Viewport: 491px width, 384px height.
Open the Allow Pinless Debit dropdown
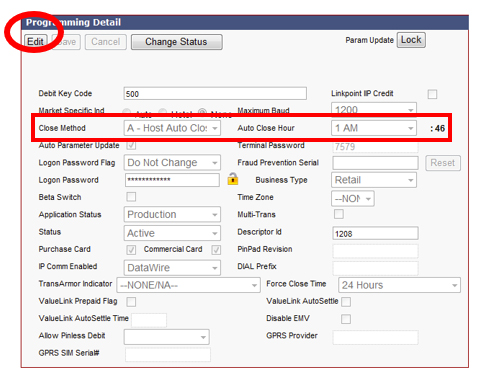point(167,337)
